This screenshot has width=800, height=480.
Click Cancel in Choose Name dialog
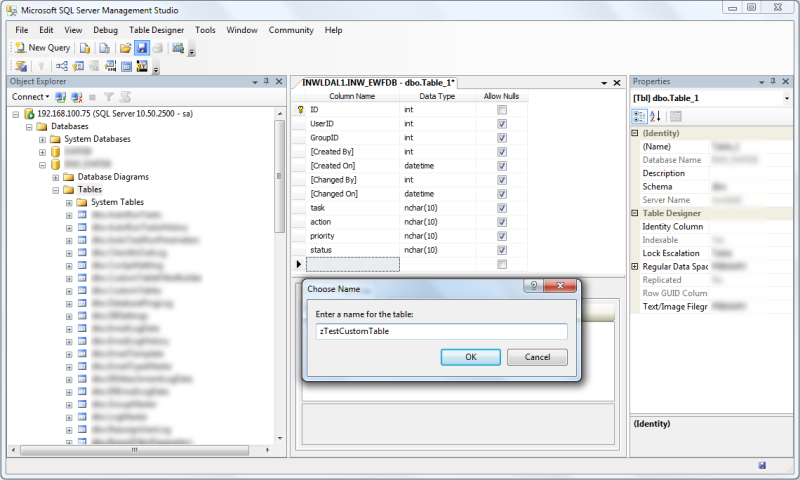[537, 357]
